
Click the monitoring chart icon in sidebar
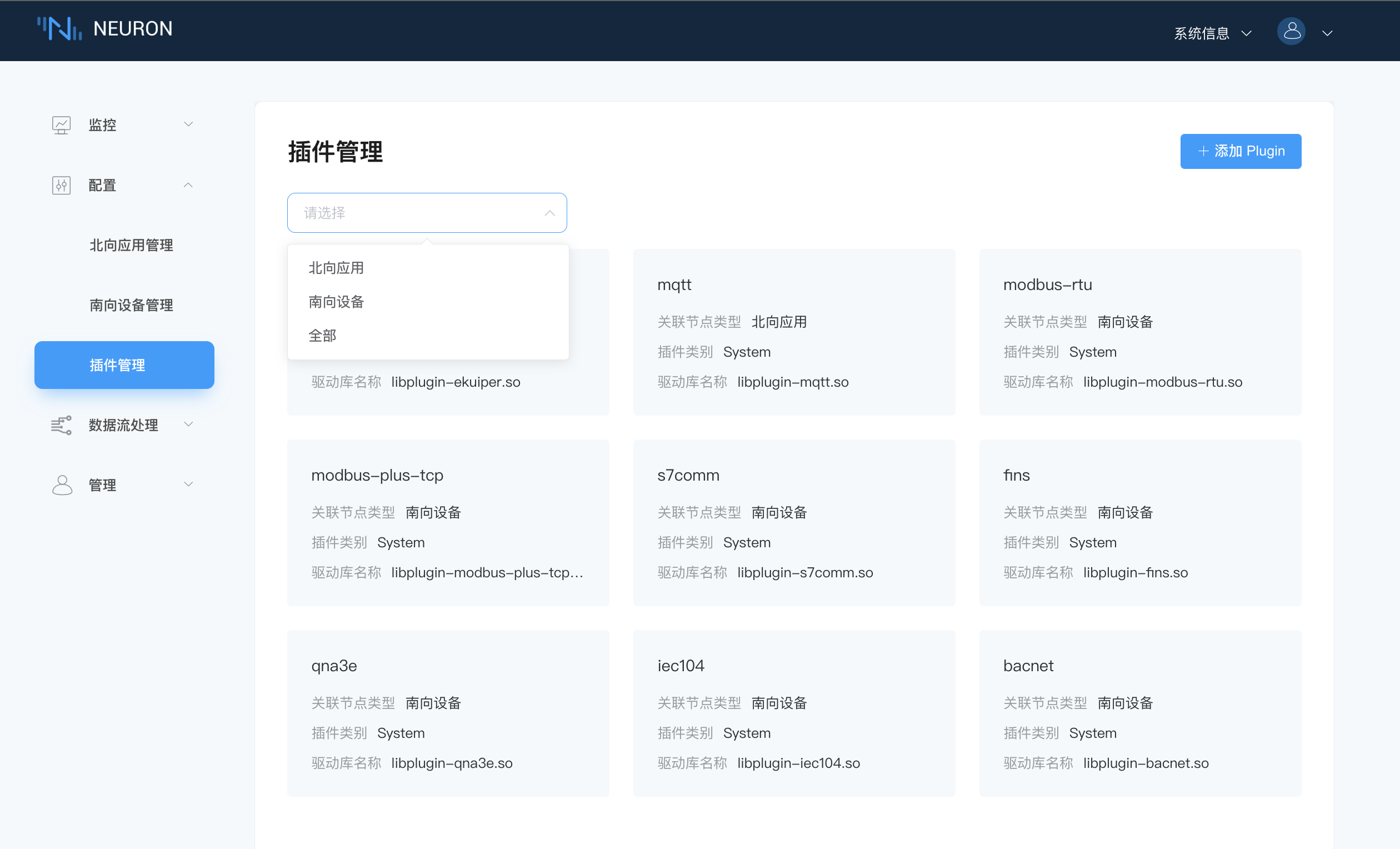pyautogui.click(x=61, y=124)
